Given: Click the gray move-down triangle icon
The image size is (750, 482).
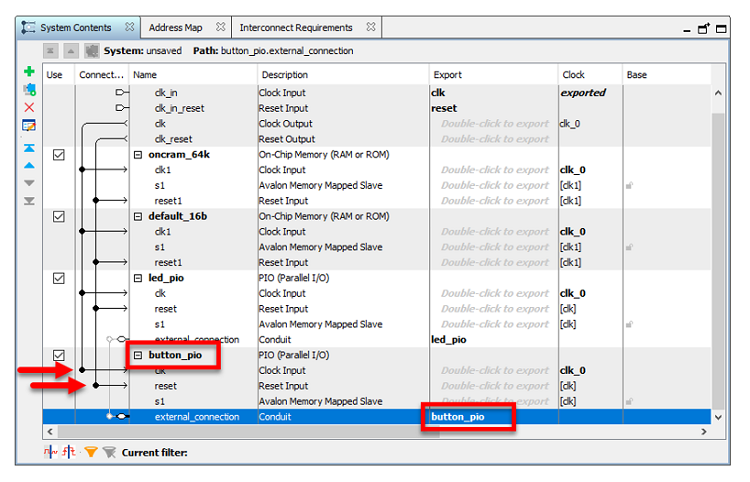Looking at the screenshot, I should point(29,183).
